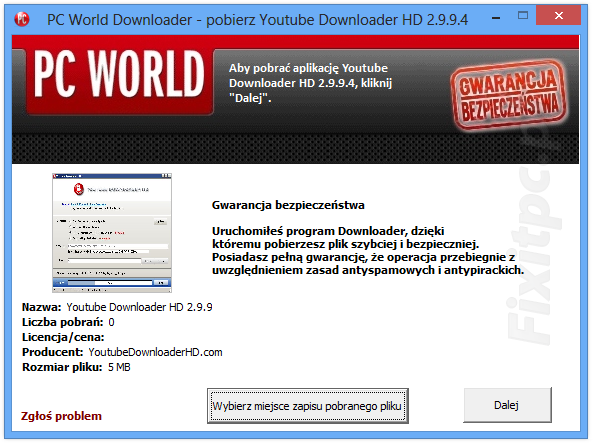Click the window title text 'PC World Downloader'
Viewport: 593px width, 443px height.
(x=119, y=19)
